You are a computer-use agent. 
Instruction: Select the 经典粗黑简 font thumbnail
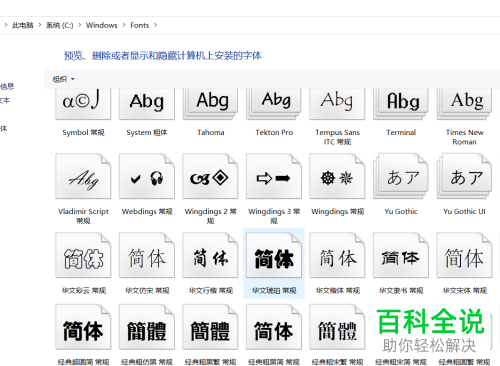(x=274, y=327)
